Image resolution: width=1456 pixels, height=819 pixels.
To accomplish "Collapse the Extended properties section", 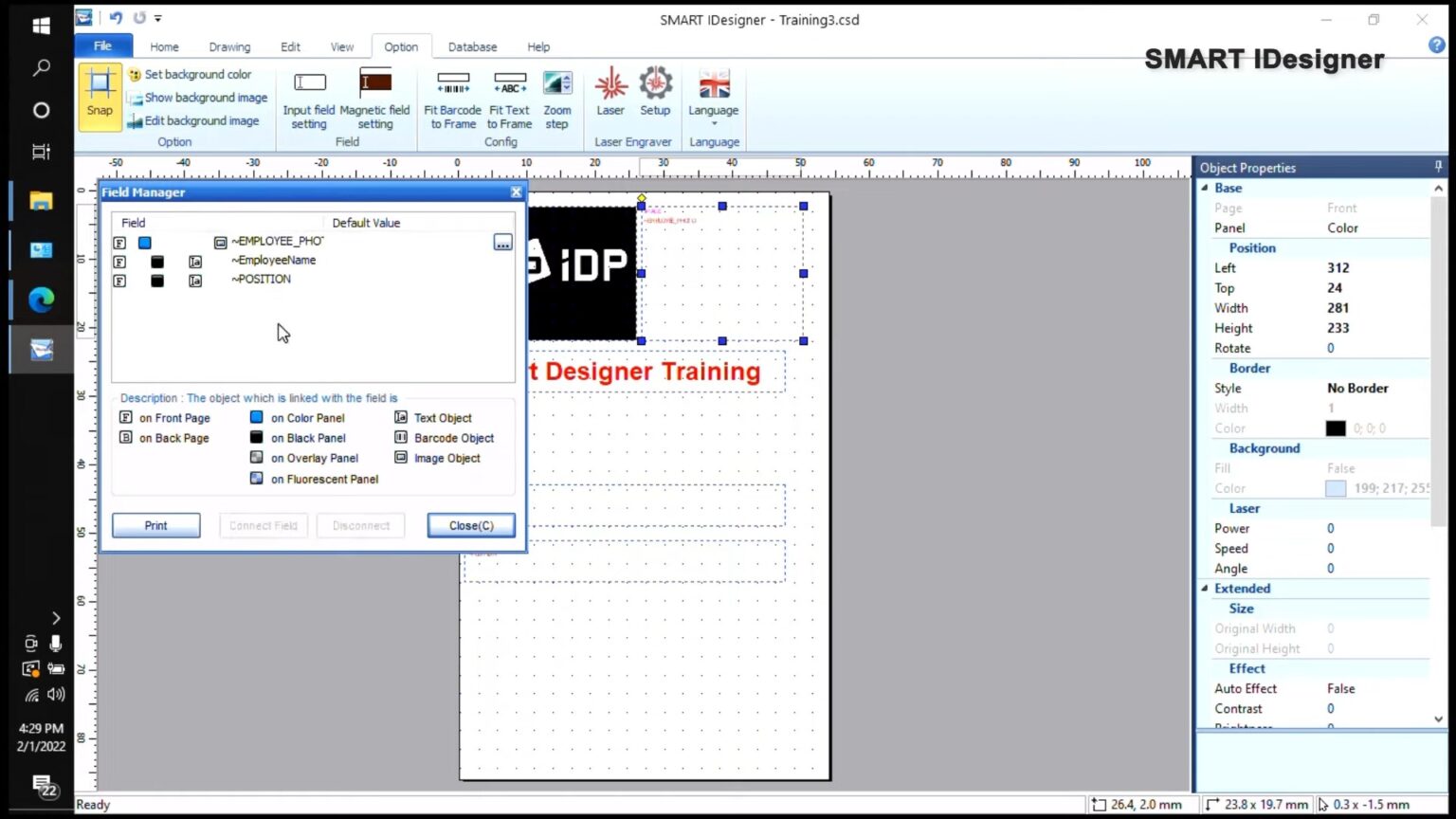I will click(x=1205, y=588).
